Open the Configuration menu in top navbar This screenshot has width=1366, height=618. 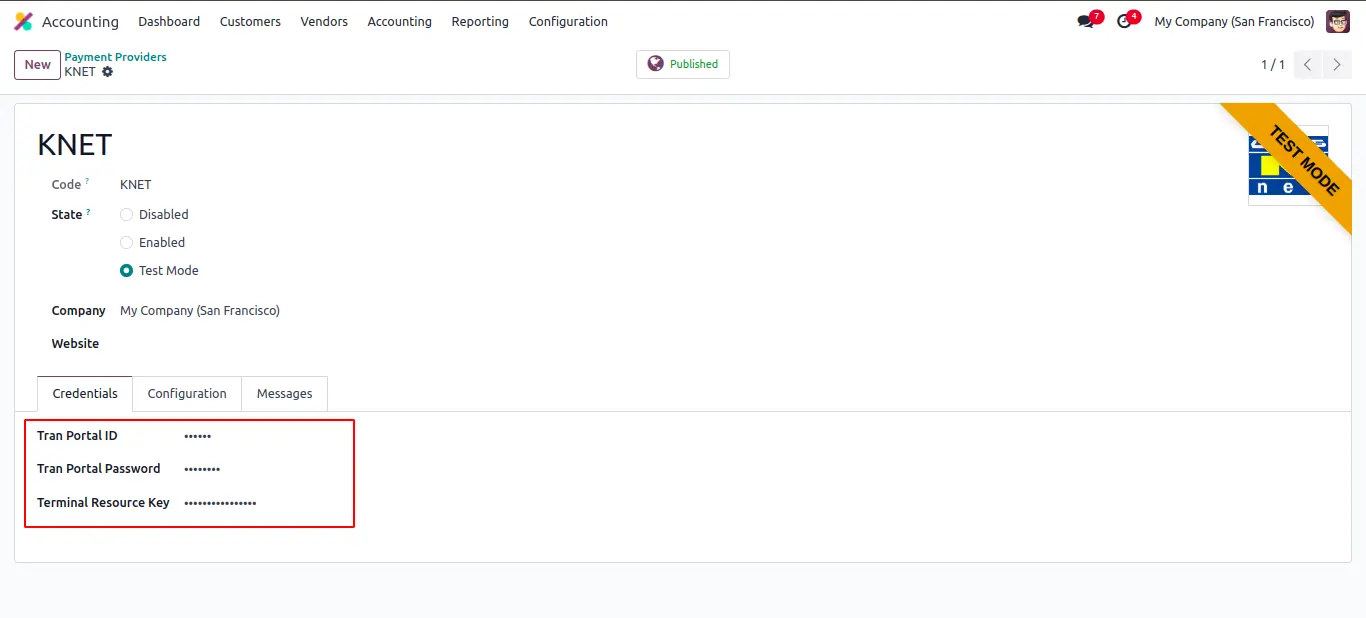[x=568, y=21]
